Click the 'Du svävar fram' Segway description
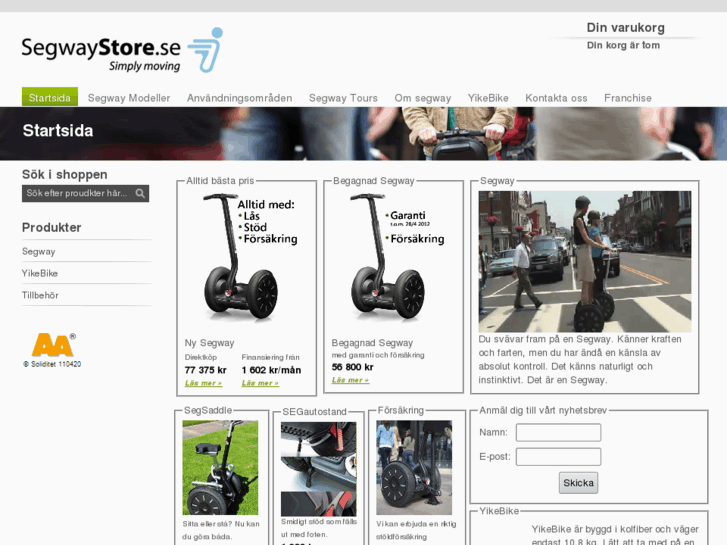 (580, 359)
